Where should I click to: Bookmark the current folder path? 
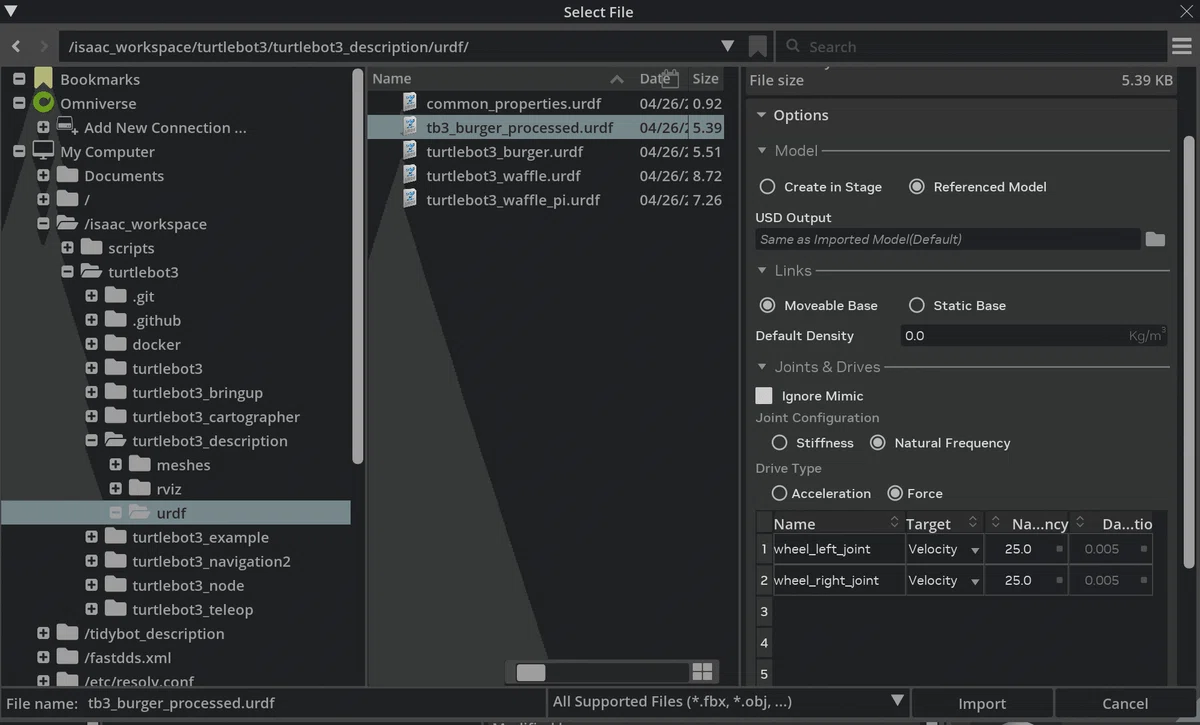point(757,46)
